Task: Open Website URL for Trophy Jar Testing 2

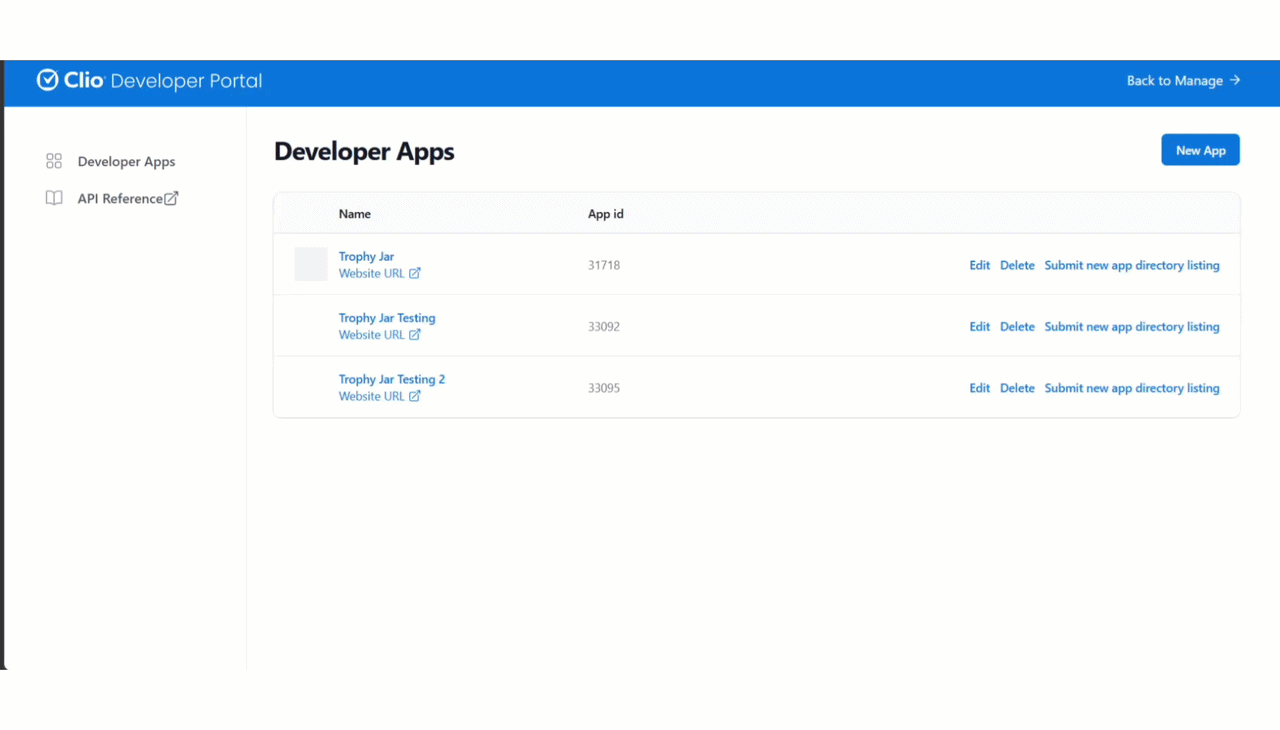Action: (x=372, y=396)
